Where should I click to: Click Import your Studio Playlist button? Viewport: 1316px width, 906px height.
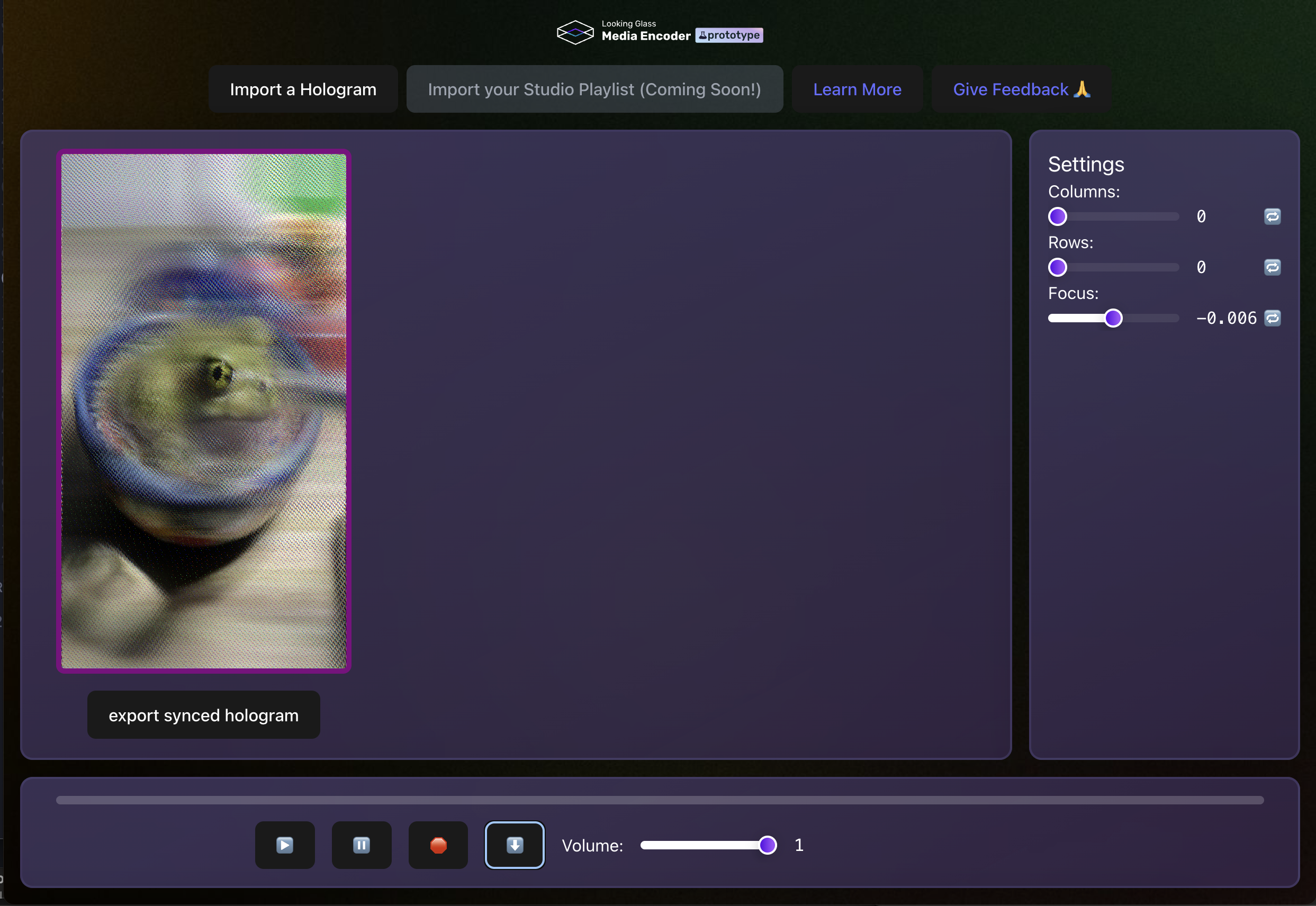click(x=594, y=89)
